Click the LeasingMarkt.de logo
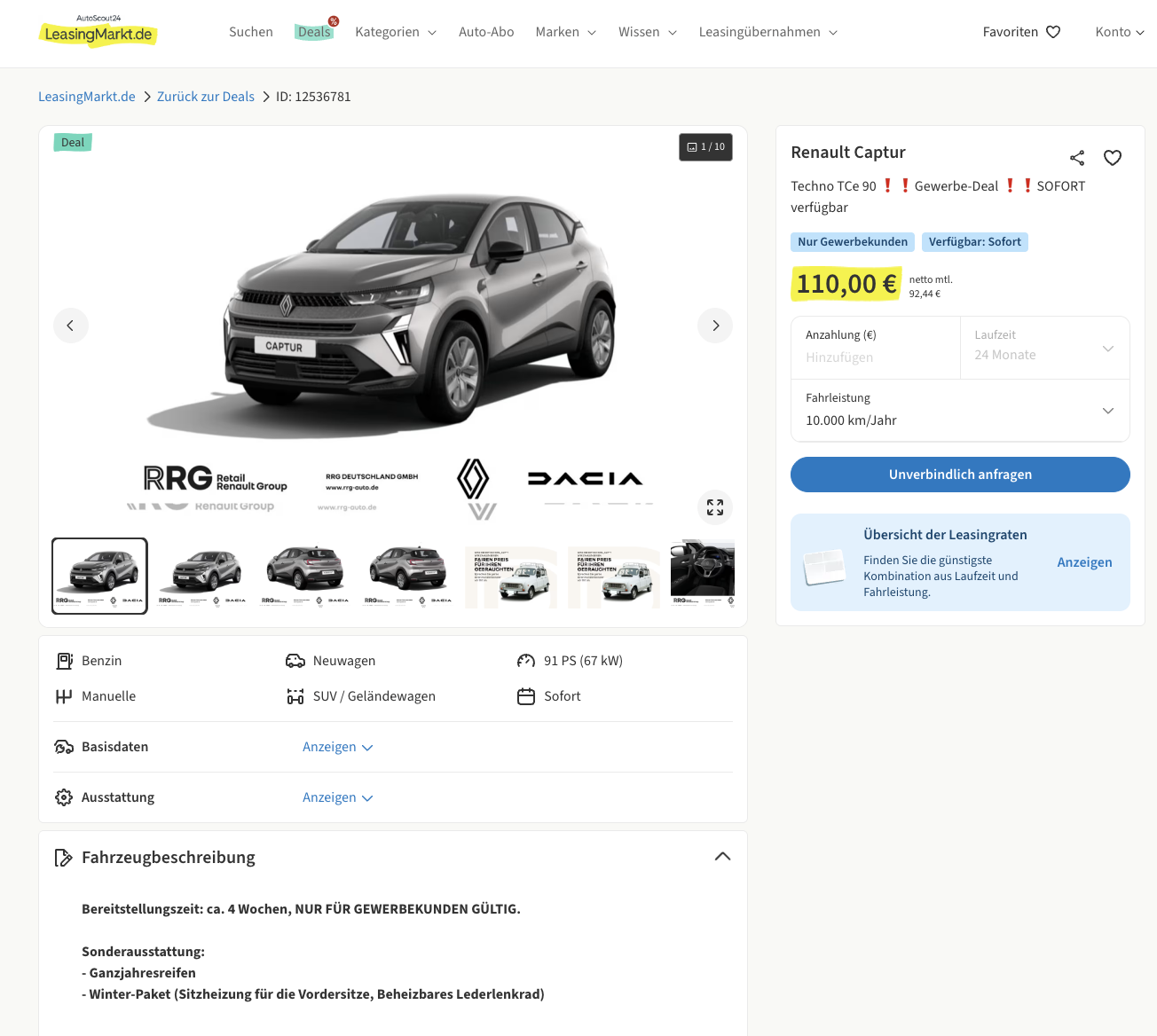 pyautogui.click(x=98, y=32)
